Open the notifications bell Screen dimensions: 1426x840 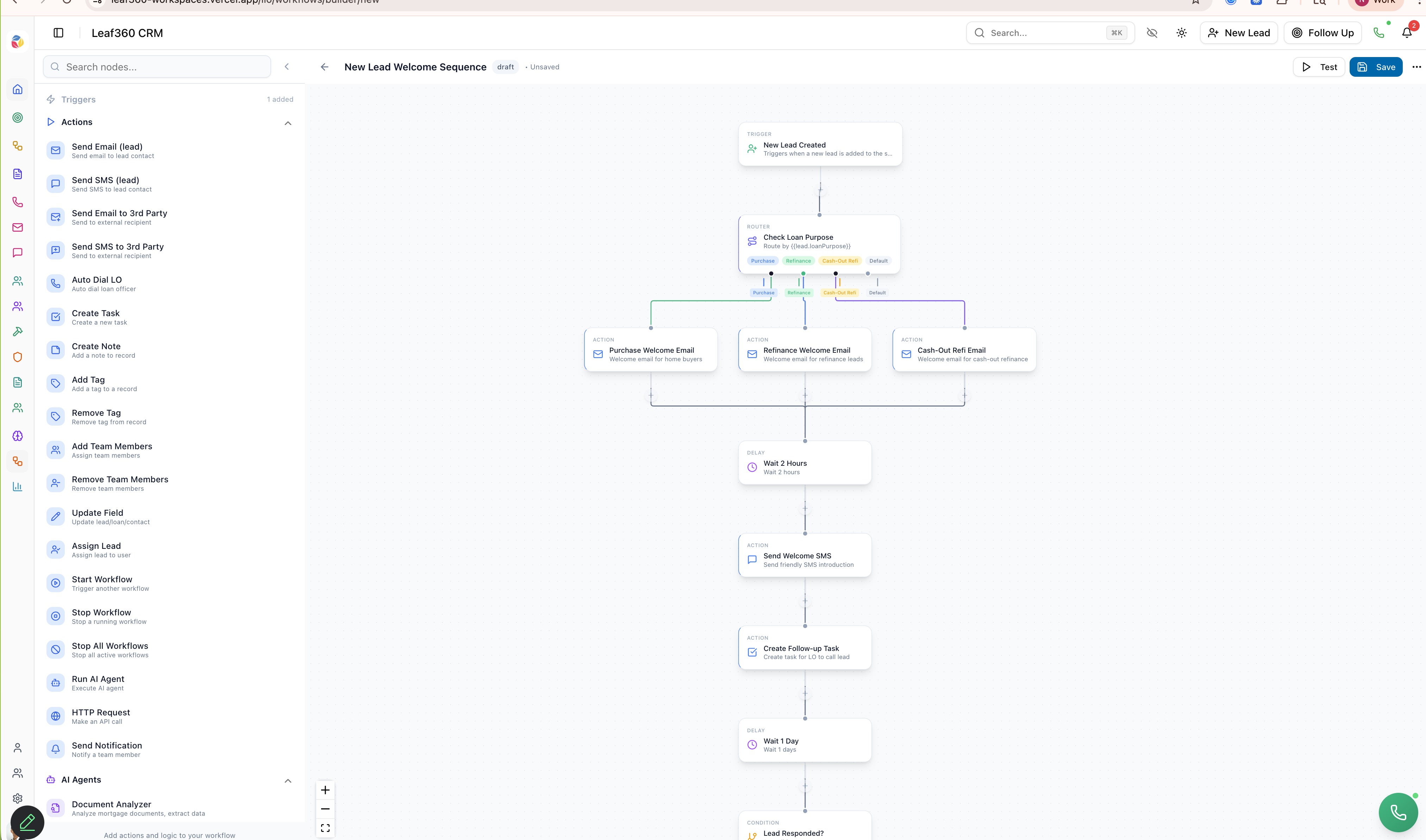(x=1407, y=33)
